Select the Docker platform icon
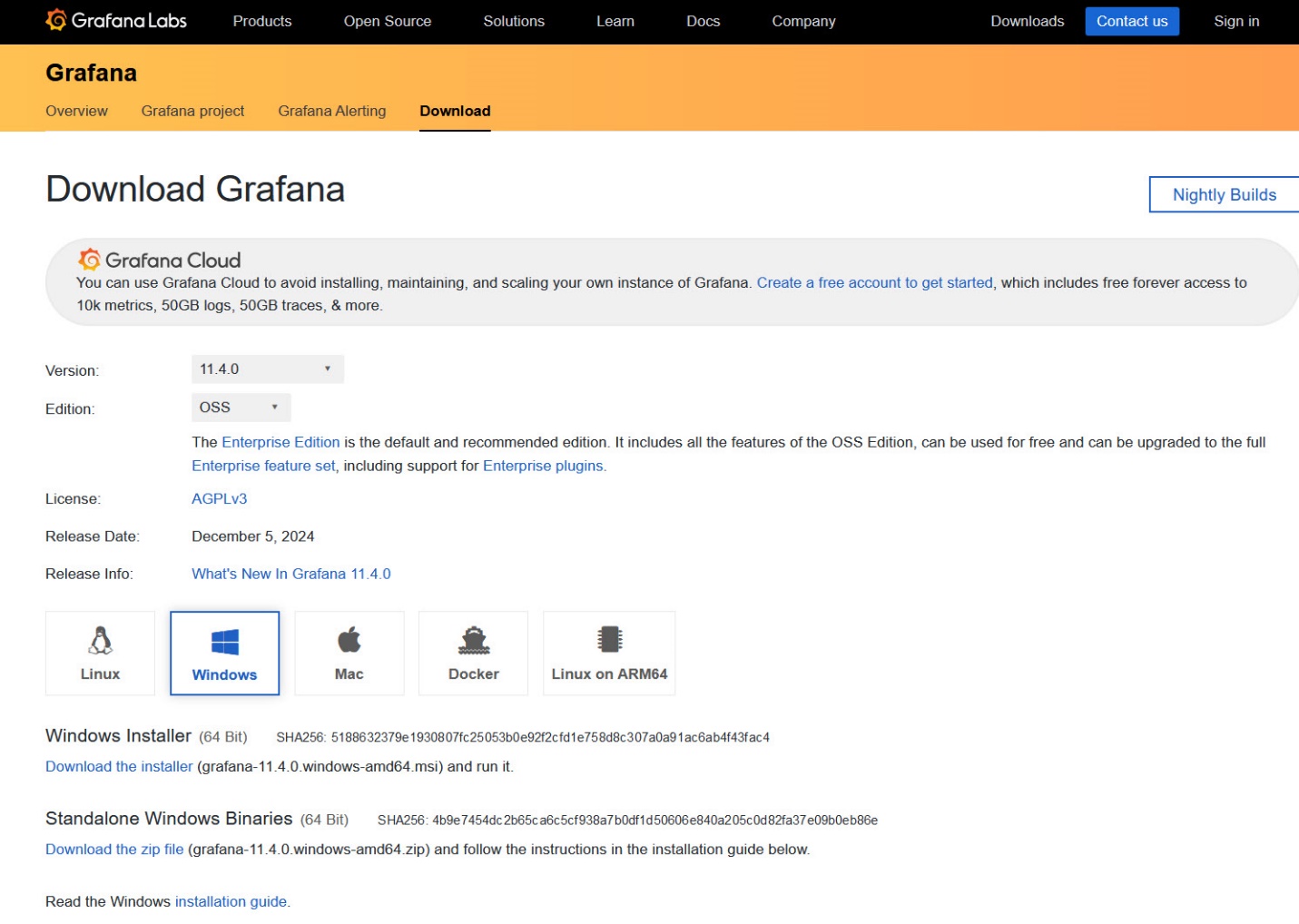The image size is (1299, 924). tap(473, 652)
